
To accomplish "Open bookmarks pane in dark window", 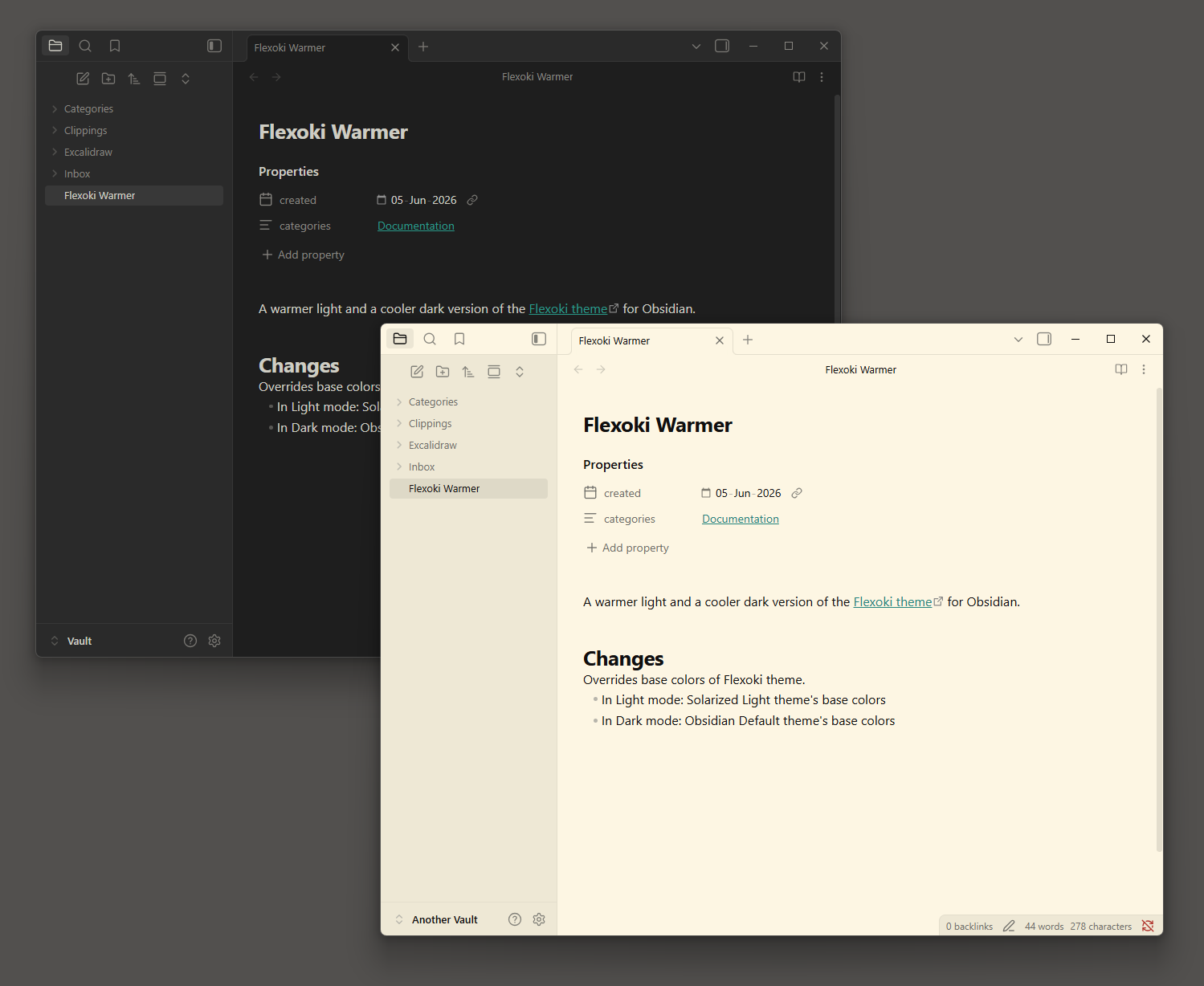I will pos(115,46).
